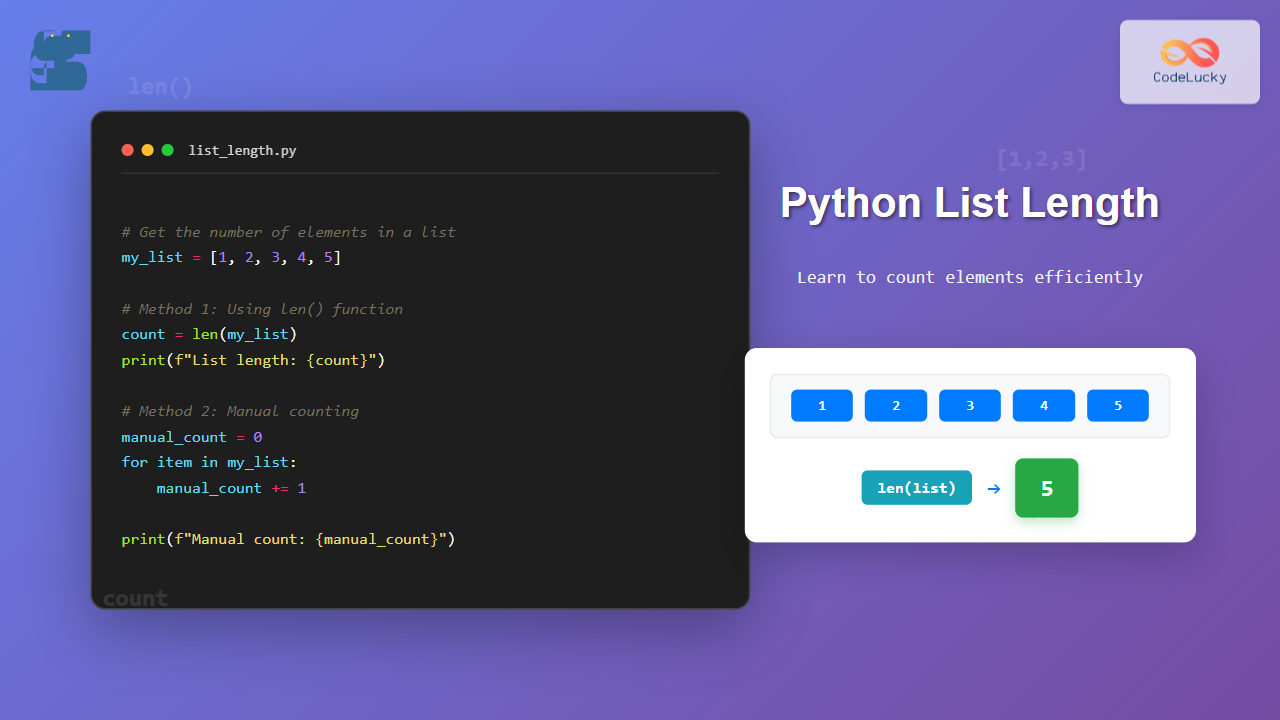The height and width of the screenshot is (720, 1280).
Task: Click the my_list assignment code line
Action: pos(231,258)
